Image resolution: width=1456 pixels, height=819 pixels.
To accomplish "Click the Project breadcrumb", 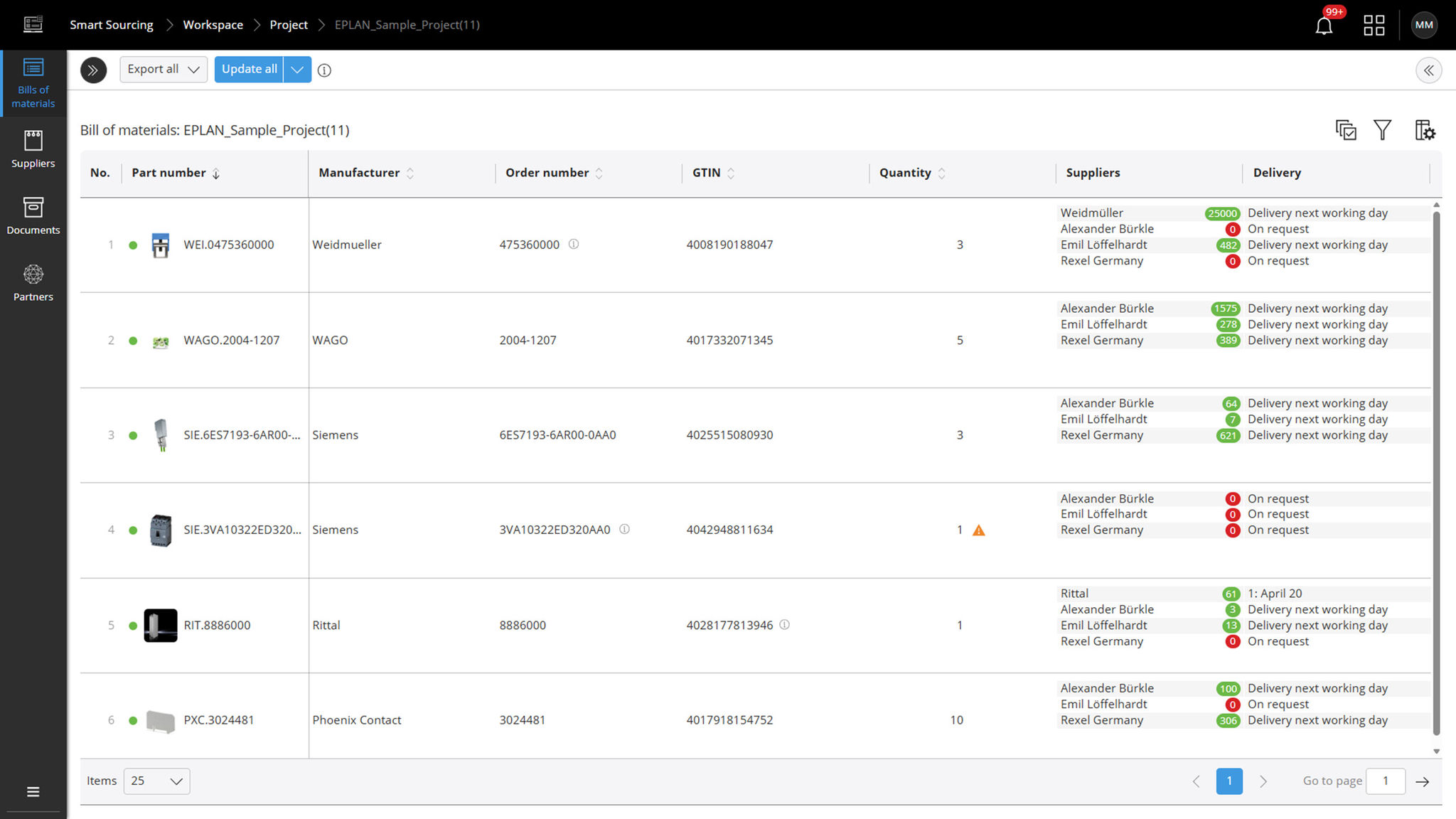I will pos(288,25).
